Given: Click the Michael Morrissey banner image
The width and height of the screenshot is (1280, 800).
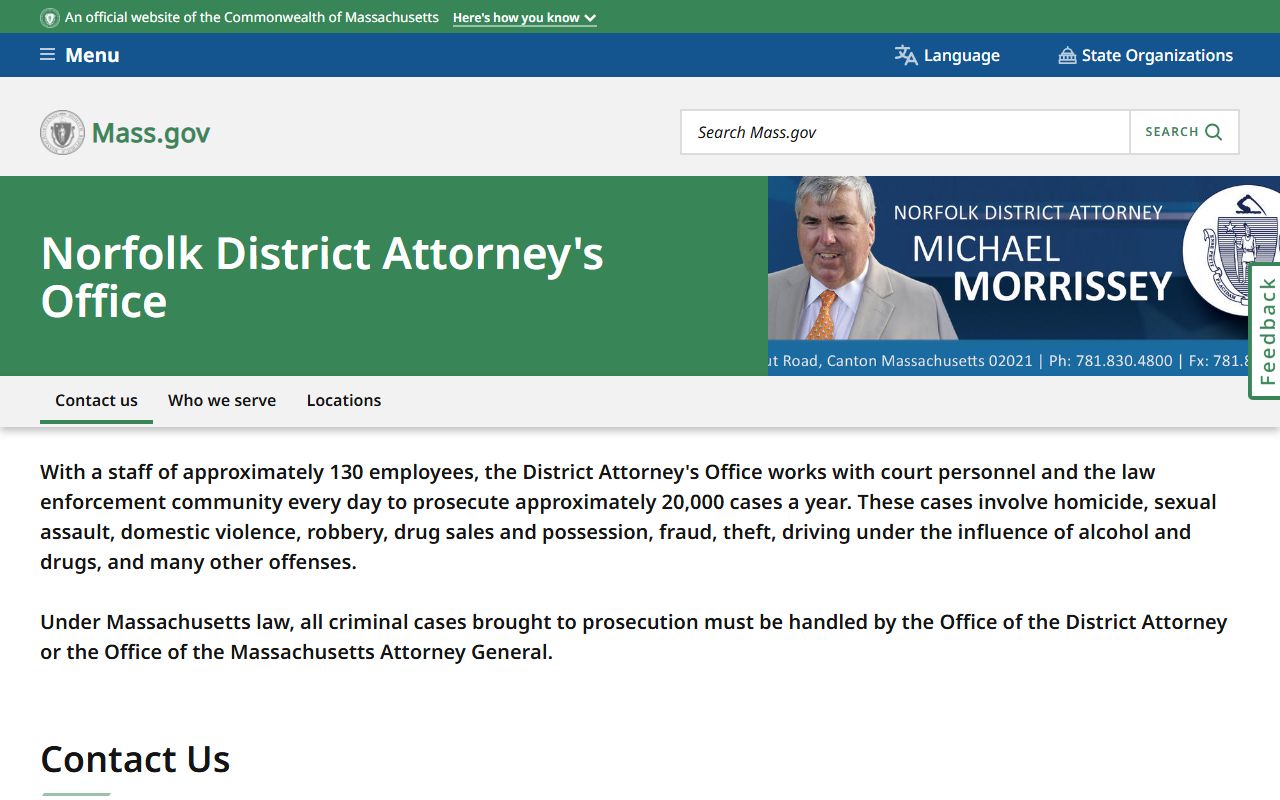Looking at the screenshot, I should coord(1024,276).
